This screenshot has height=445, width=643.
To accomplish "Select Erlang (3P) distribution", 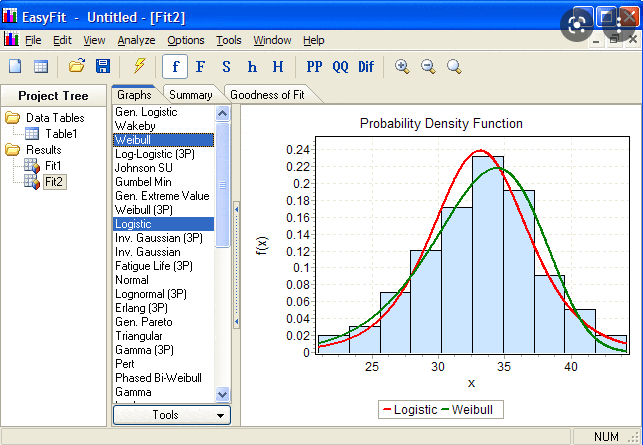I will click(163, 308).
